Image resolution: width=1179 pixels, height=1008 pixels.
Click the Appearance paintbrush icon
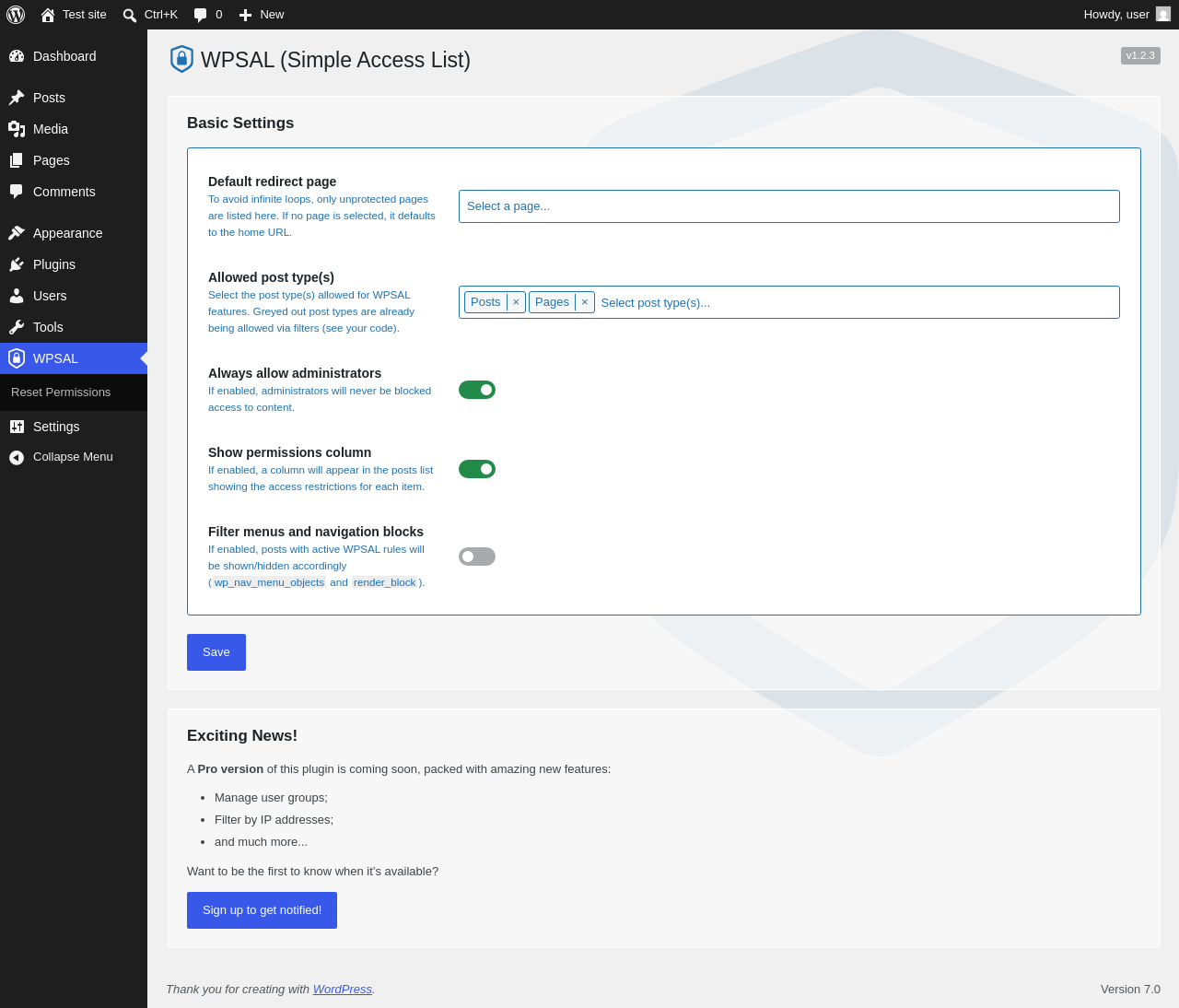click(x=17, y=233)
